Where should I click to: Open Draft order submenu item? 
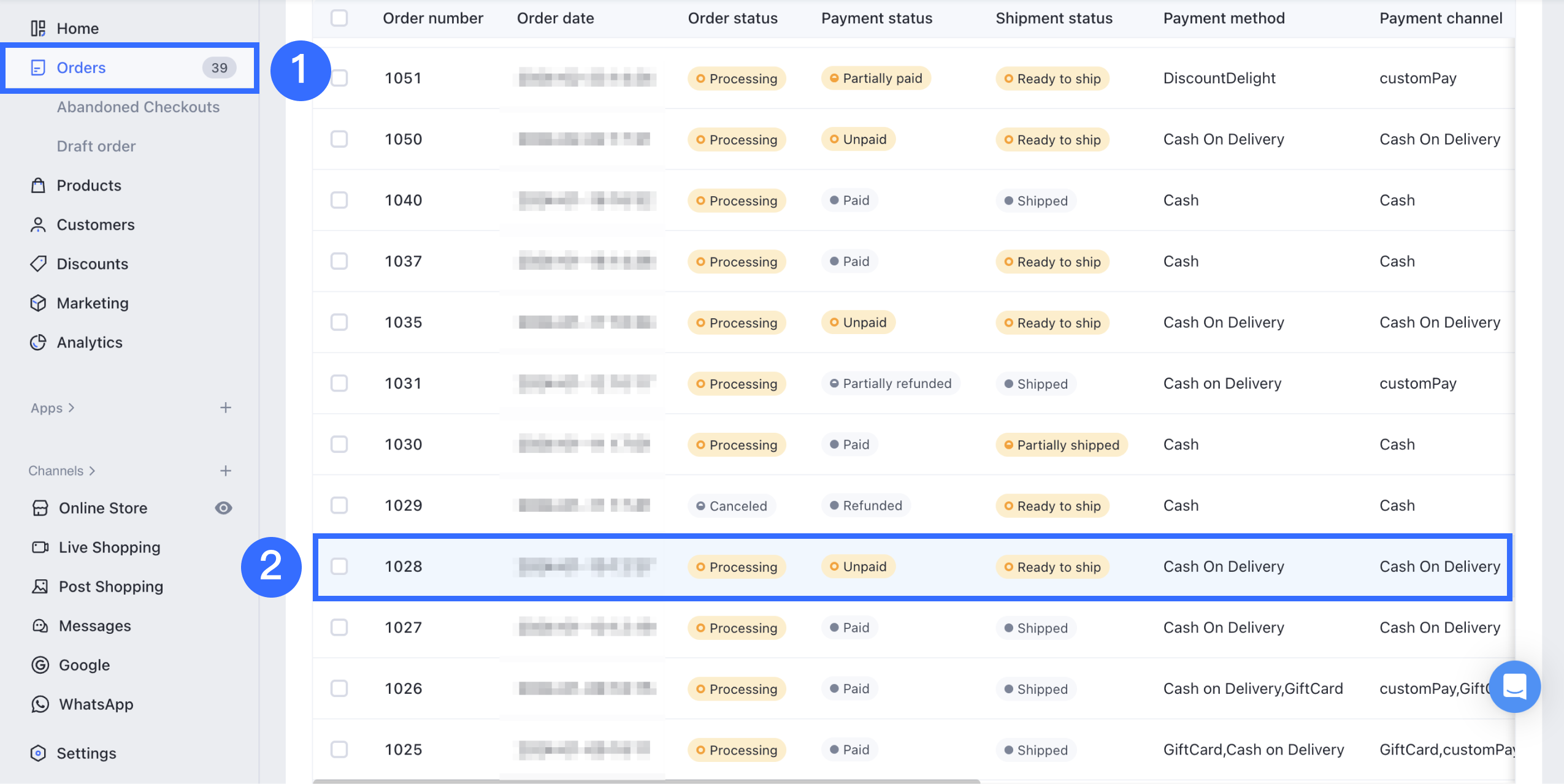pos(96,146)
